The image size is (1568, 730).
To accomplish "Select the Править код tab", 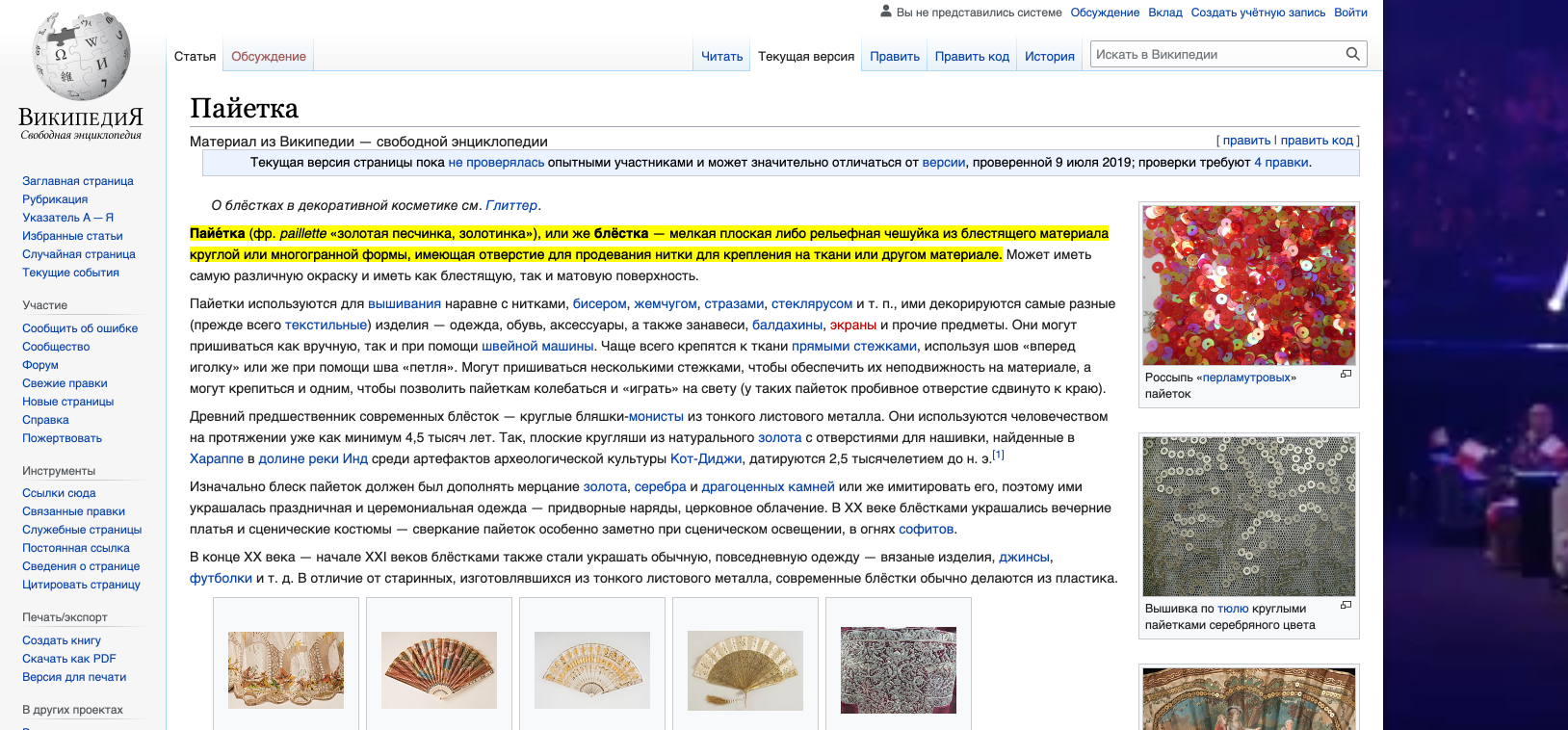I will [x=972, y=57].
